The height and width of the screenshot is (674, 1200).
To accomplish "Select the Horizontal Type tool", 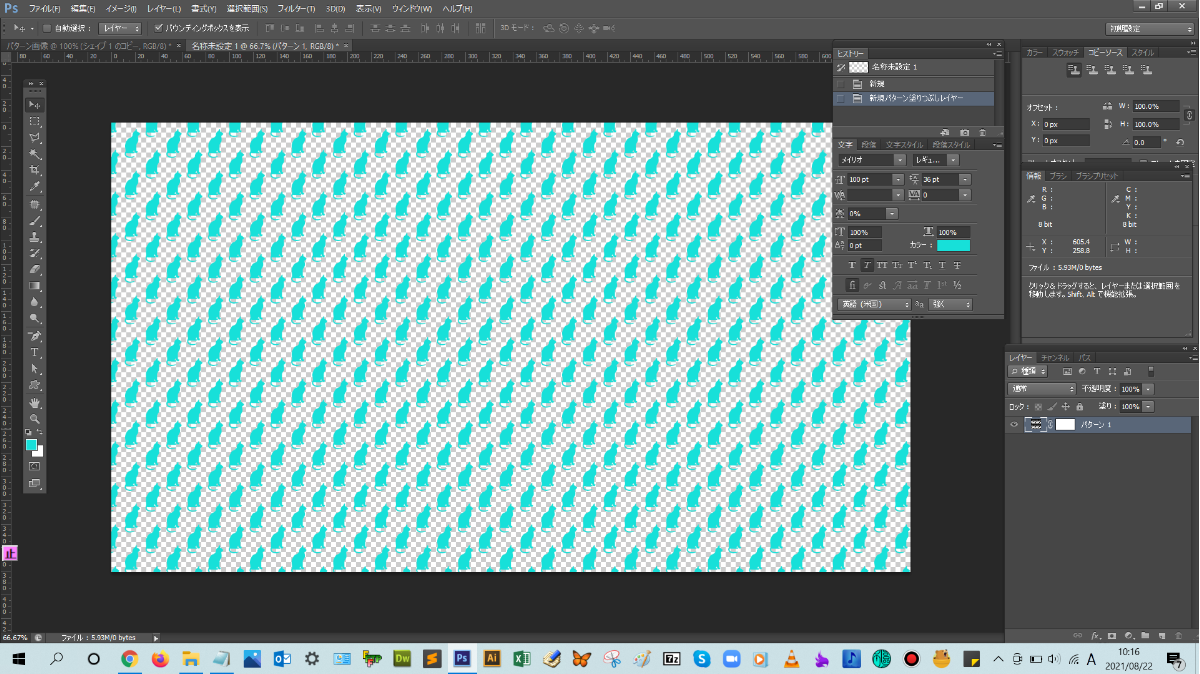I will [x=35, y=353].
